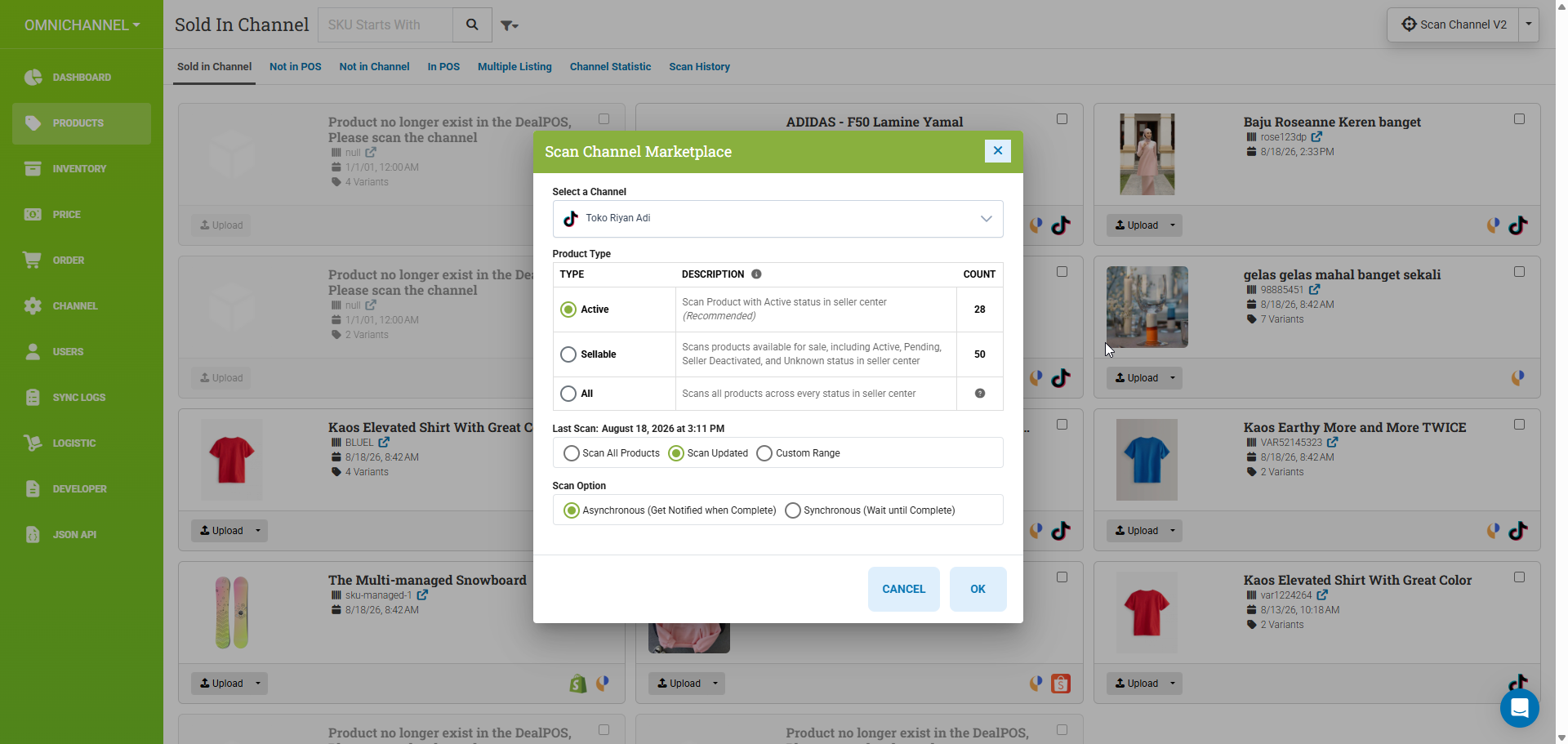This screenshot has height=744, width=1568.
Task: Switch to the Not in POS tab
Action: (296, 67)
